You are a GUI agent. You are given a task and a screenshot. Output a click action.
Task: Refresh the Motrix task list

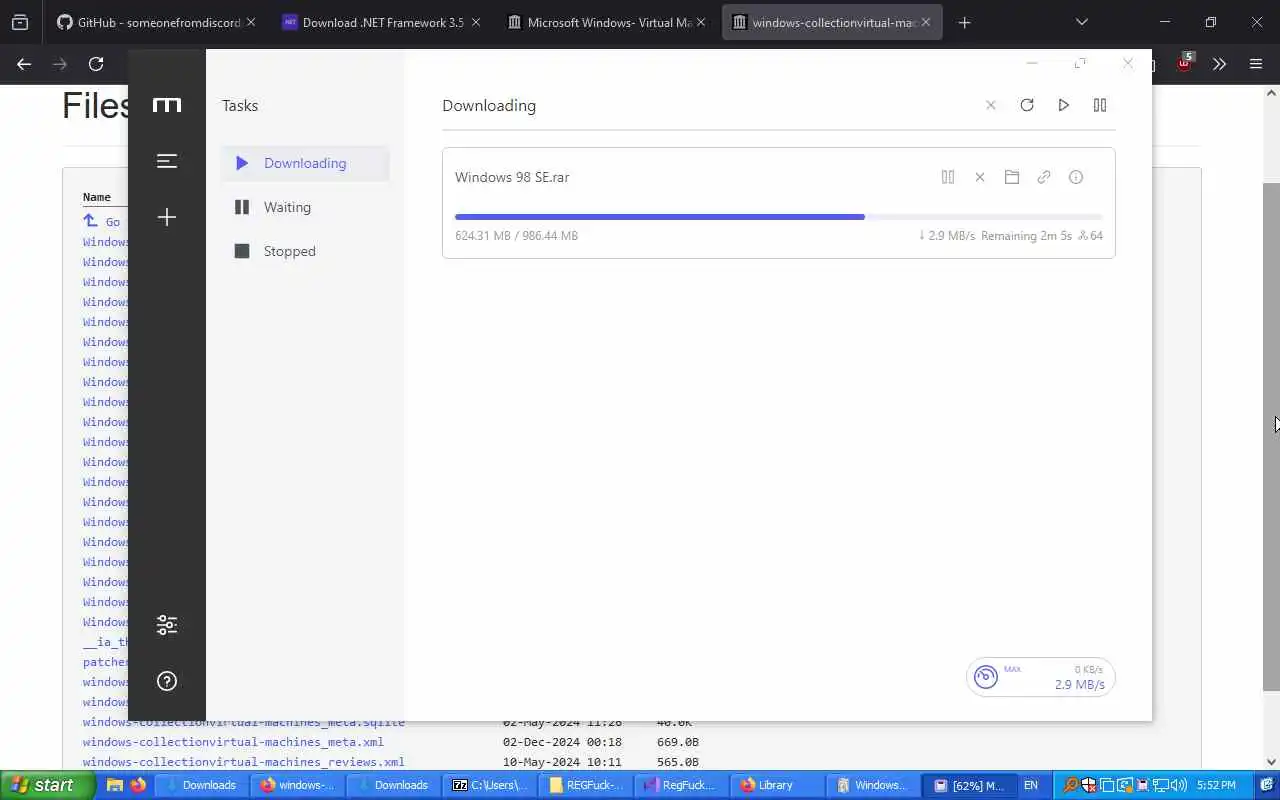click(x=1027, y=105)
